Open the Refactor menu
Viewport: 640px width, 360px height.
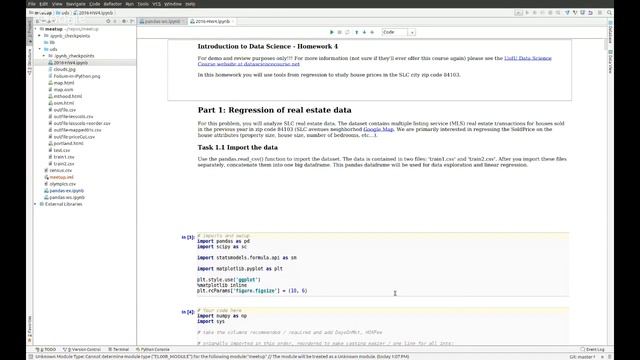click(x=113, y=4)
